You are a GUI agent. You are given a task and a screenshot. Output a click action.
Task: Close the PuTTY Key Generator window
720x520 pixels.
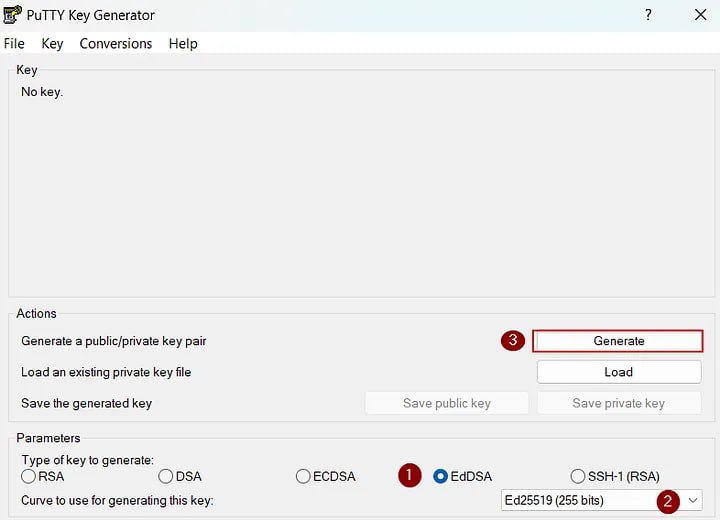coord(700,15)
